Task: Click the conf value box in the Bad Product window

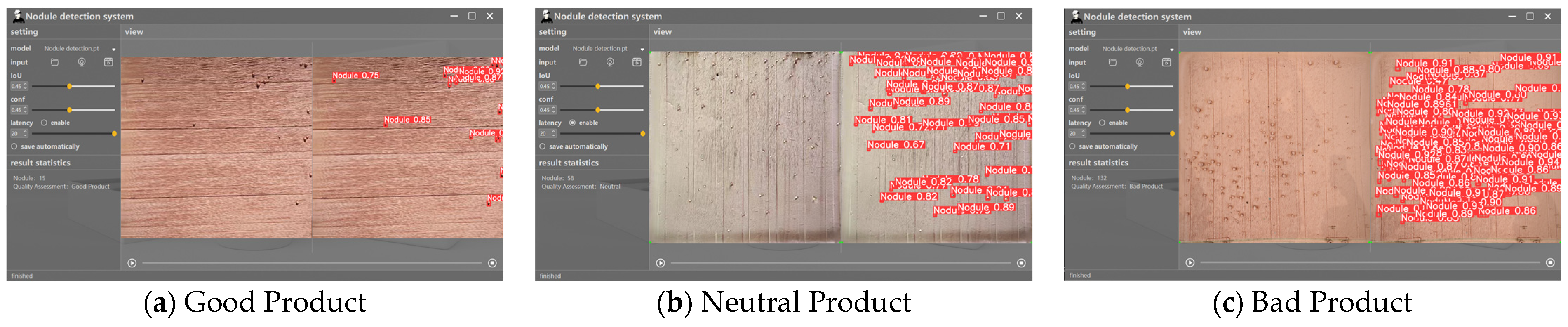Action: click(1077, 110)
